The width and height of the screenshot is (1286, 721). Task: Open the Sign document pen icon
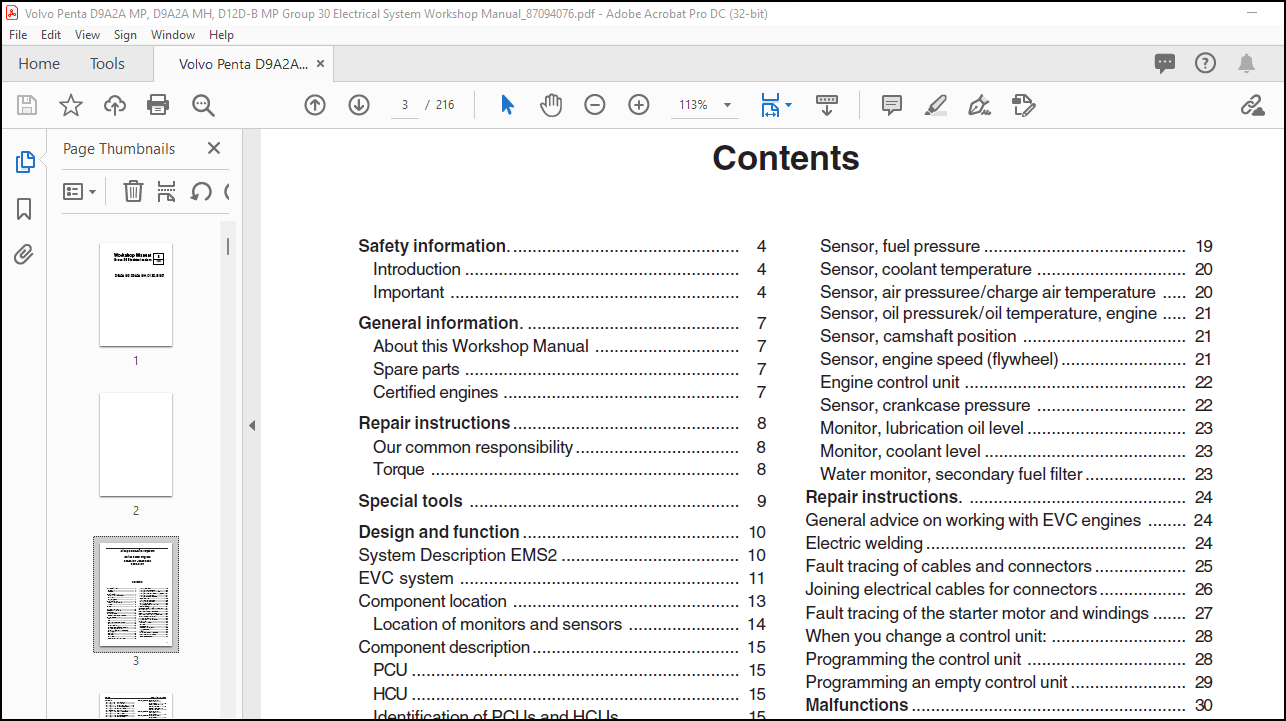980,105
